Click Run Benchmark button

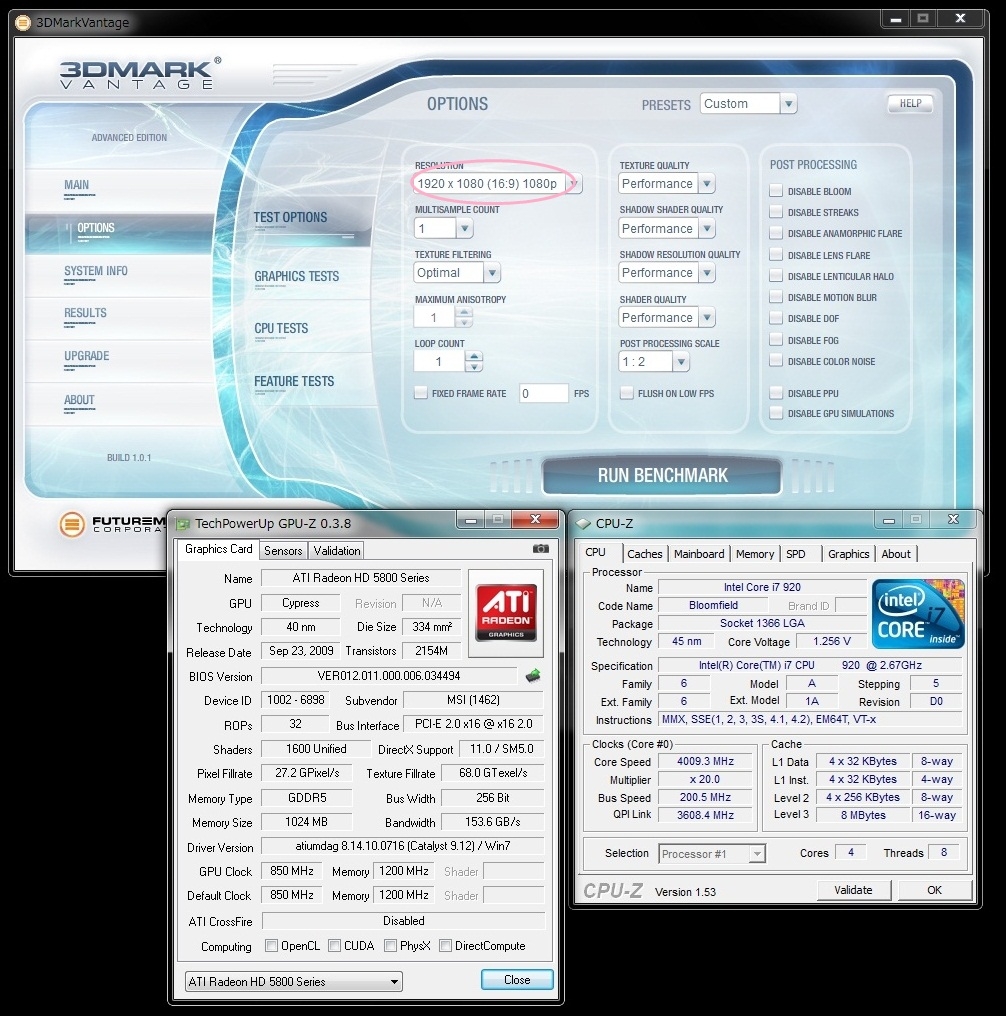click(x=662, y=476)
